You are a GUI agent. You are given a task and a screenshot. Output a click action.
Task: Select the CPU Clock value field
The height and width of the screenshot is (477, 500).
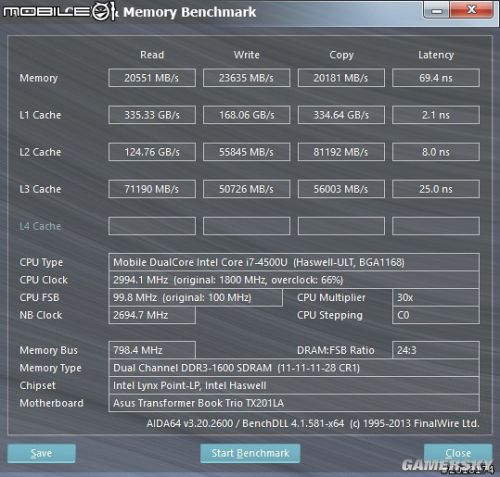click(x=294, y=280)
